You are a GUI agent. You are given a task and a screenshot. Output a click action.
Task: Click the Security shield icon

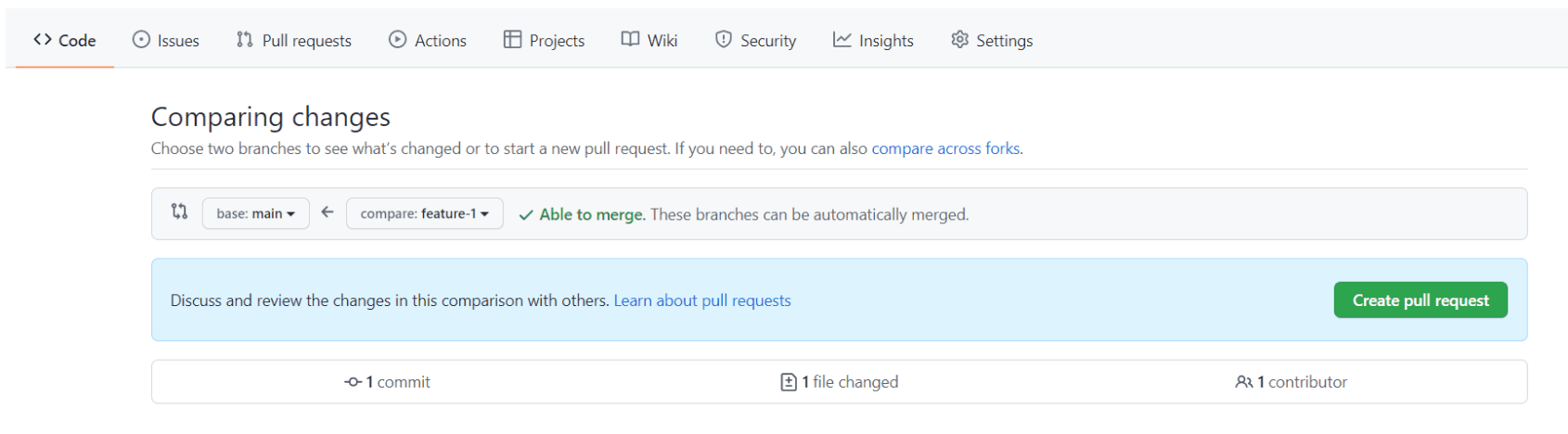coord(724,39)
